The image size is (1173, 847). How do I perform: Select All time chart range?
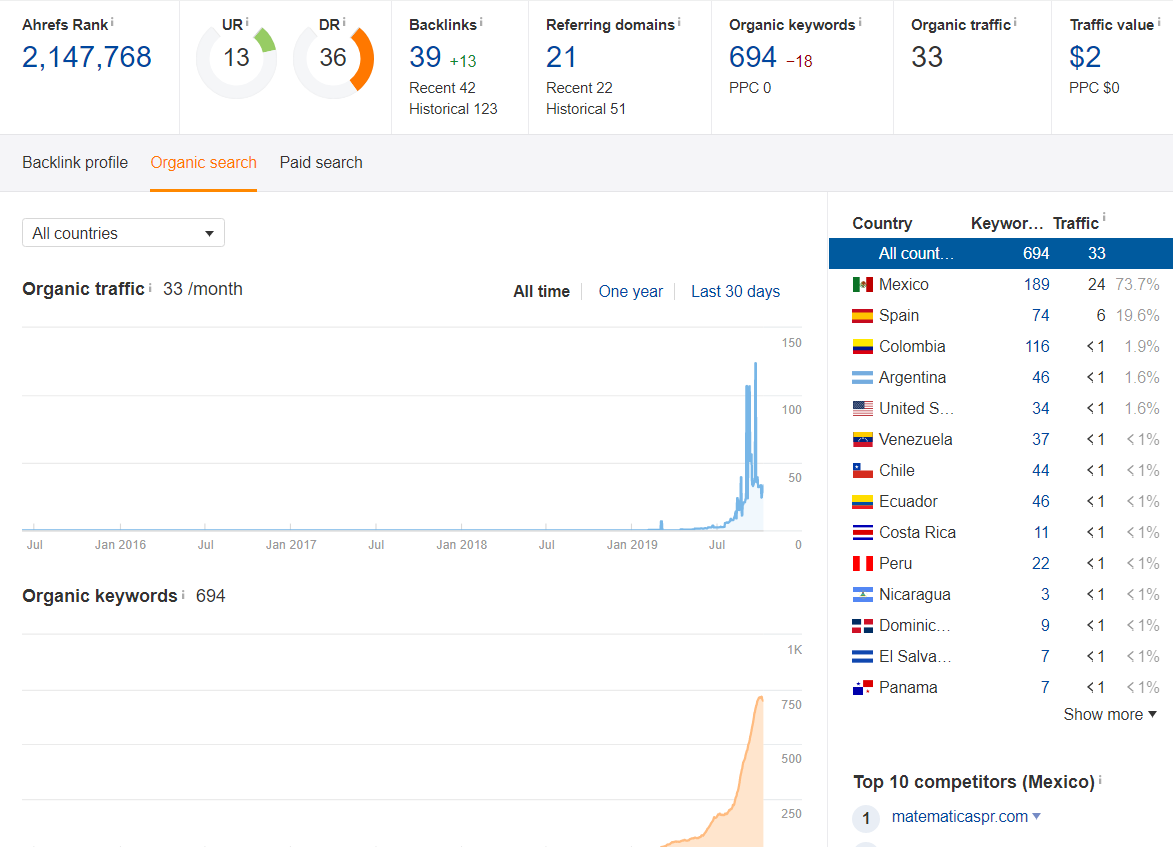pos(542,292)
